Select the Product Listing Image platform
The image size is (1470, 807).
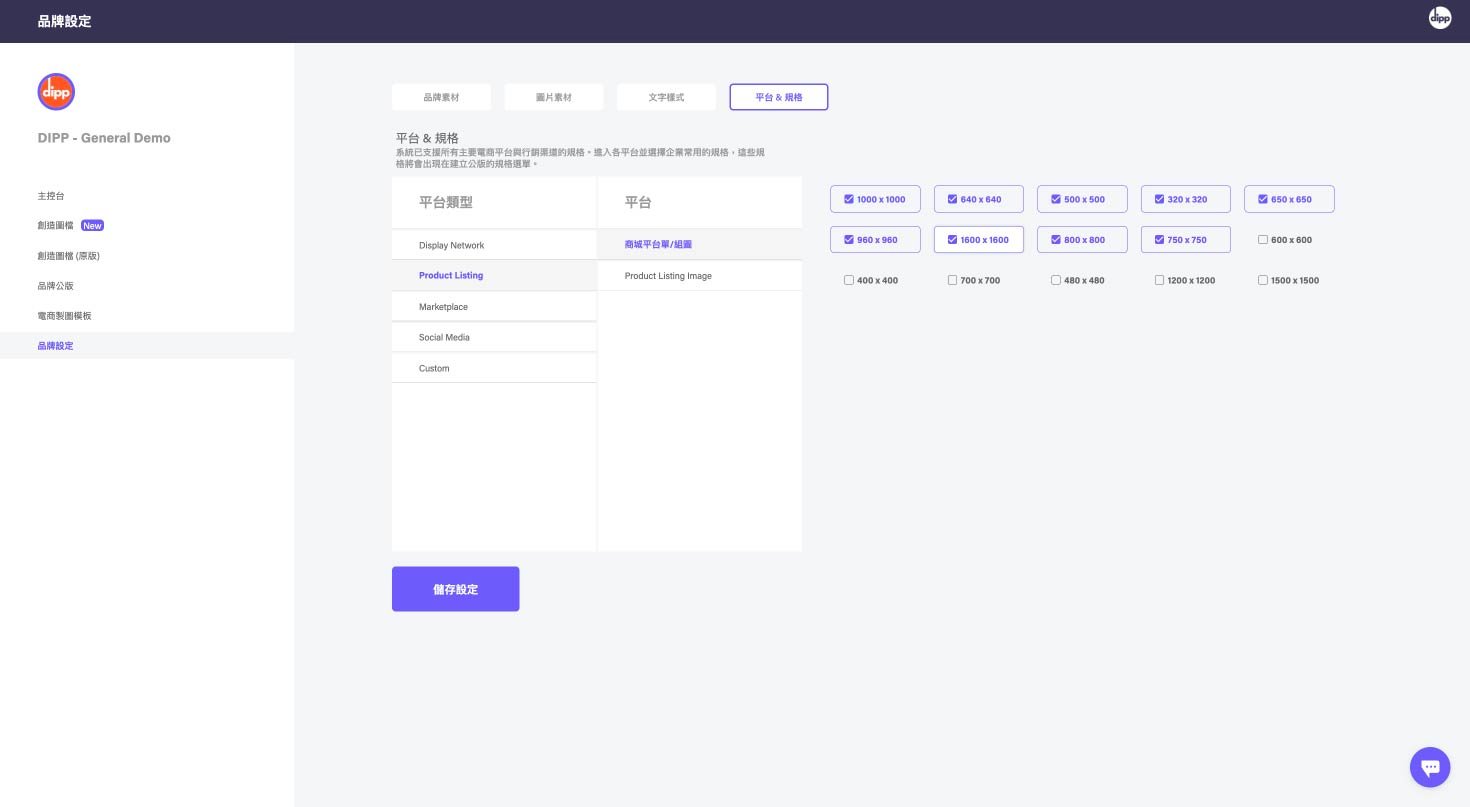click(x=700, y=276)
